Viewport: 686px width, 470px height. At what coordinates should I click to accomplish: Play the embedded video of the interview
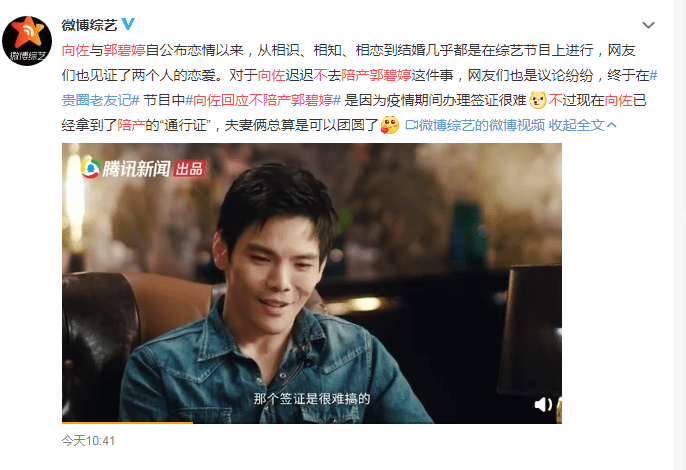point(312,283)
